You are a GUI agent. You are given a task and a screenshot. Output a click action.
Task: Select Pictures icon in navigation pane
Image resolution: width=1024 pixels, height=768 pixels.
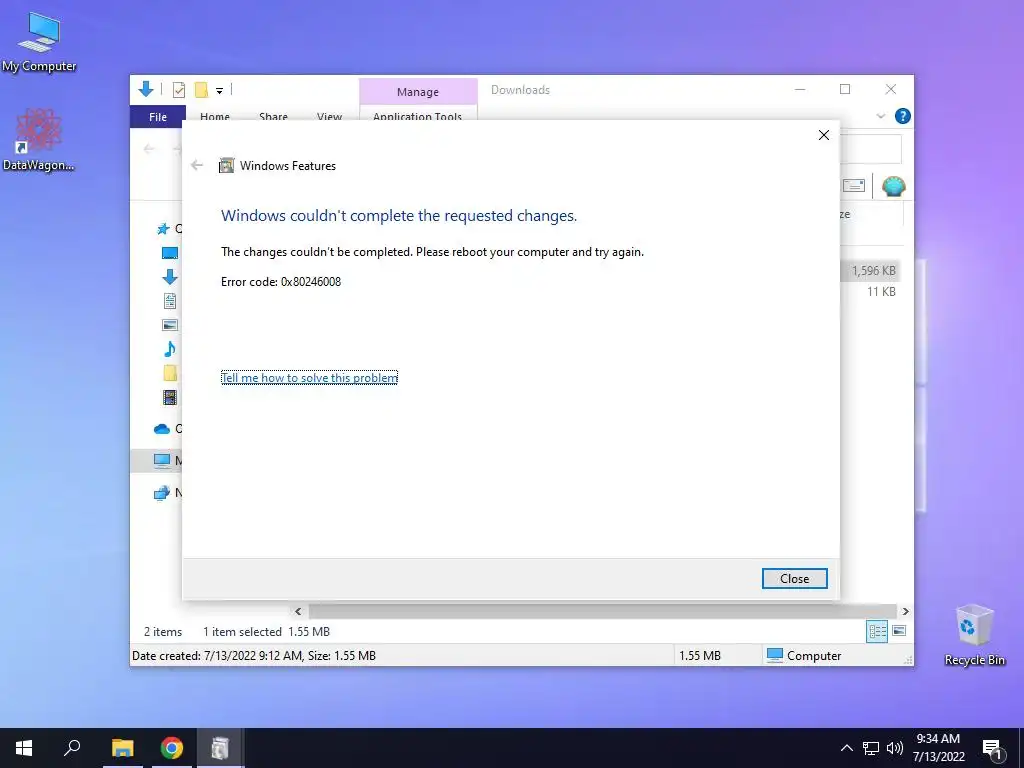(x=170, y=325)
